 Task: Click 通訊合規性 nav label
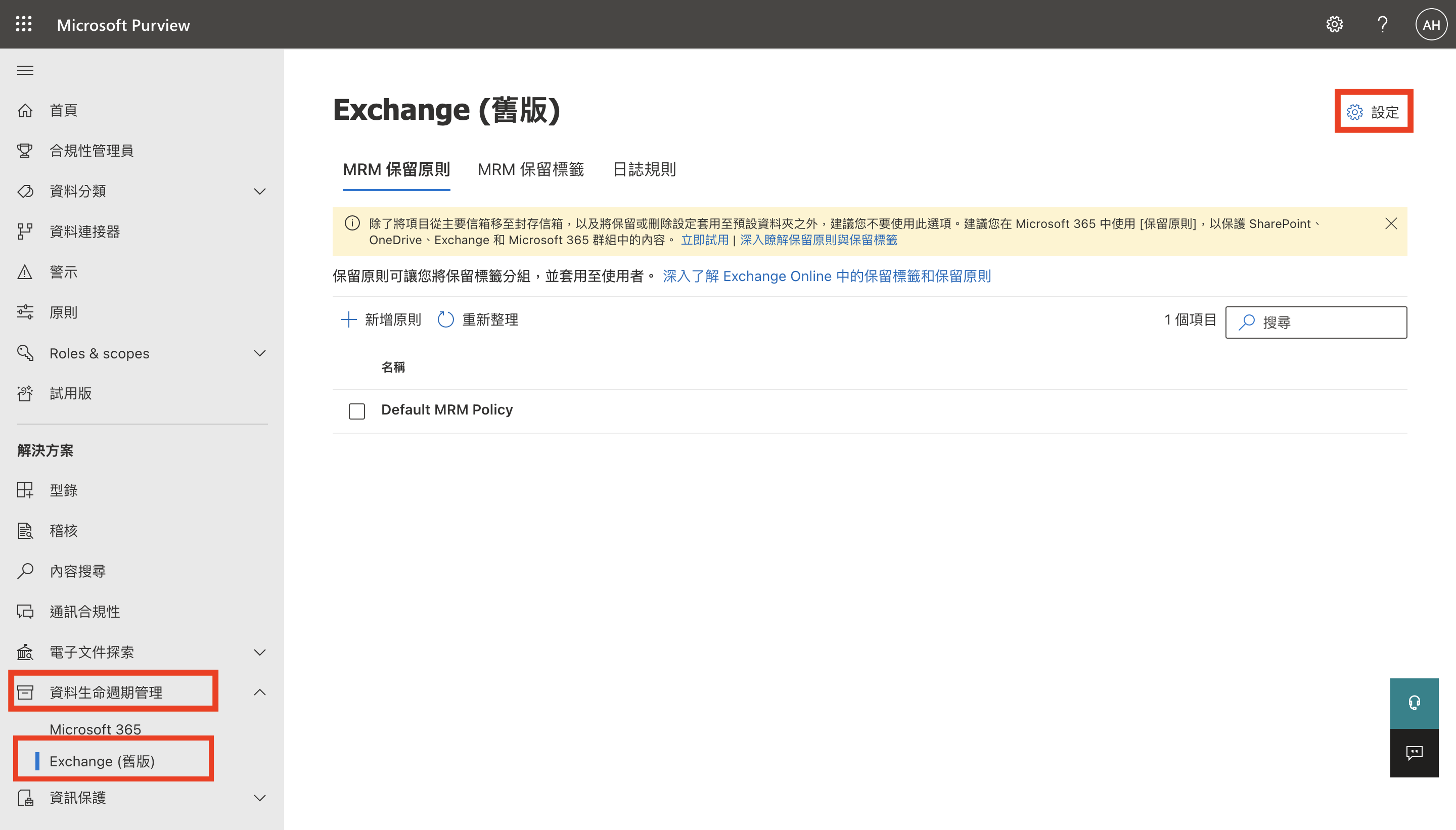point(85,612)
